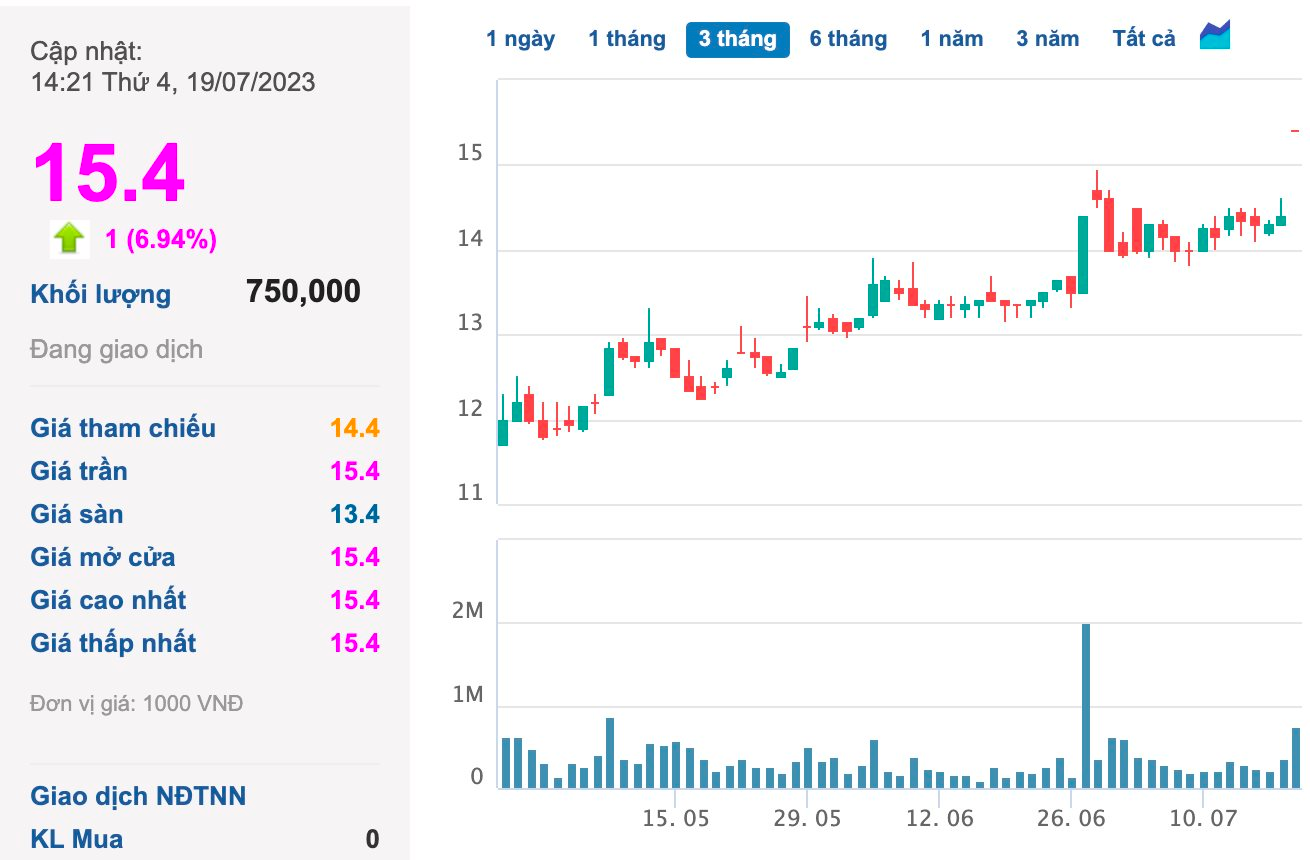Click the '15. 05' date axis label
Image resolution: width=1310 pixels, height=860 pixels.
pos(676,818)
